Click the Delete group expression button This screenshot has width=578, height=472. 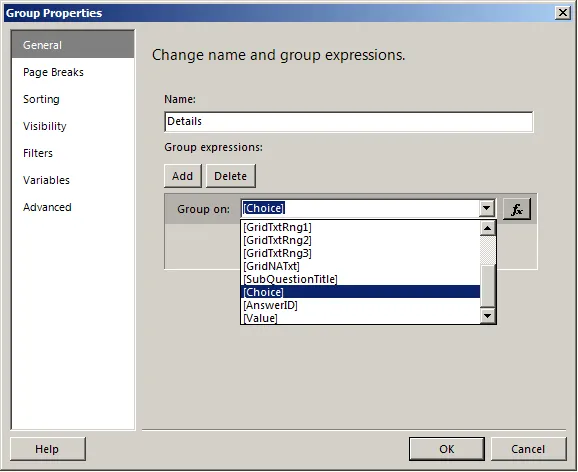point(231,176)
